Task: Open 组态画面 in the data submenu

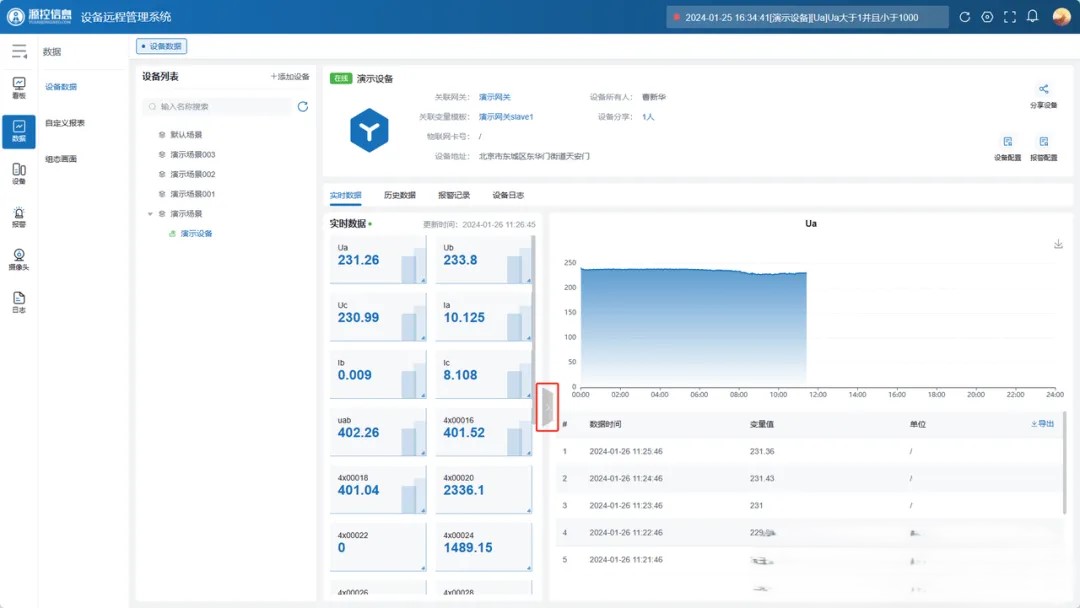Action: [x=61, y=159]
